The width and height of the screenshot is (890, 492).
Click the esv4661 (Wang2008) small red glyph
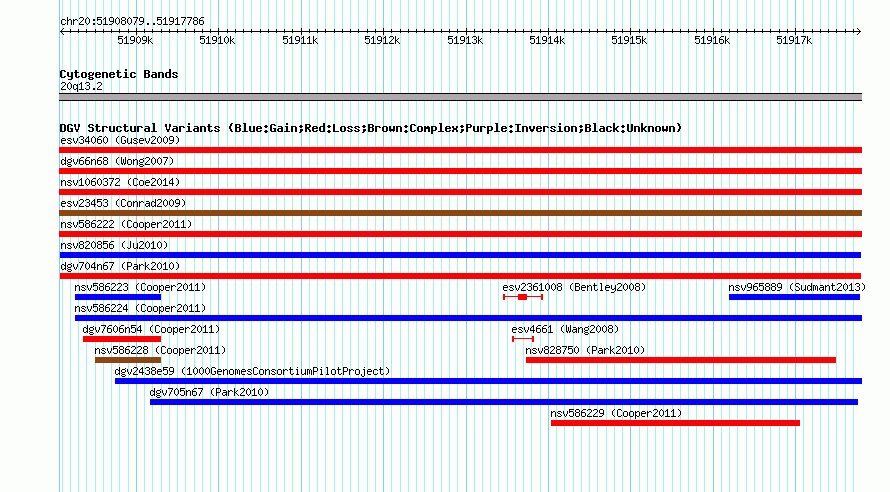[523, 339]
